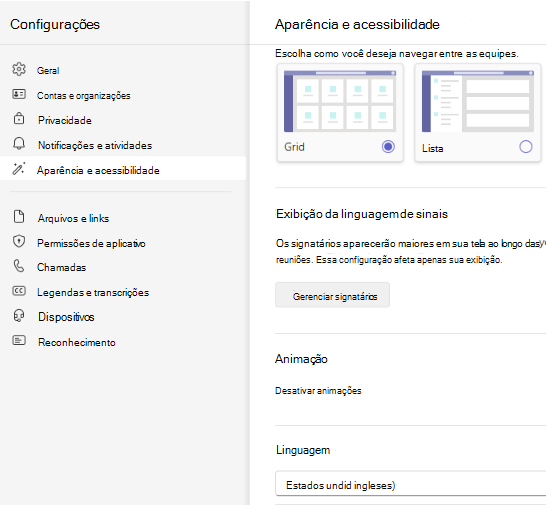The image size is (553, 505).
Task: Click the Exibição da linguagem de sinais heading
Action: click(x=362, y=214)
